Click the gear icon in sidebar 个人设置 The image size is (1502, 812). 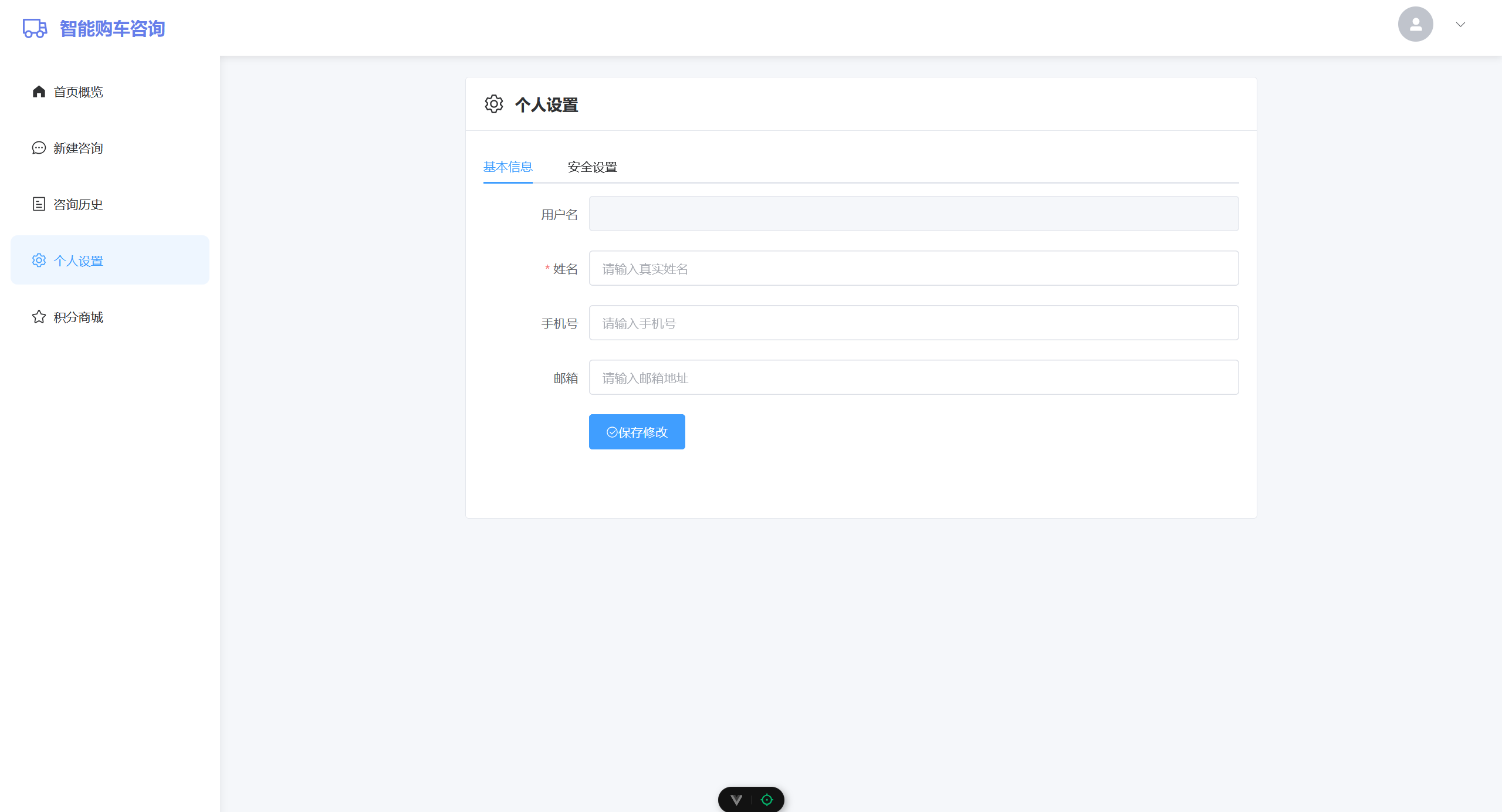click(x=39, y=260)
